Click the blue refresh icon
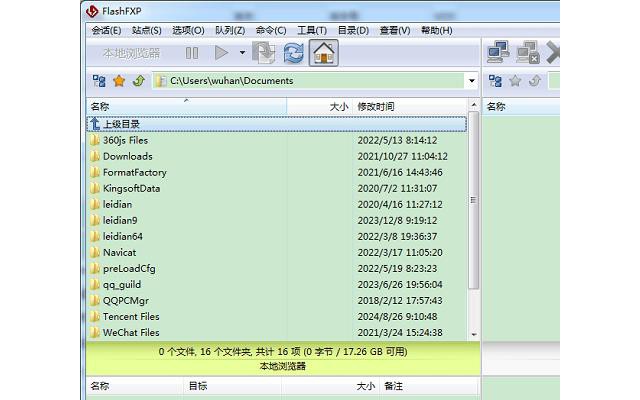This screenshot has width=640, height=400. [x=293, y=53]
